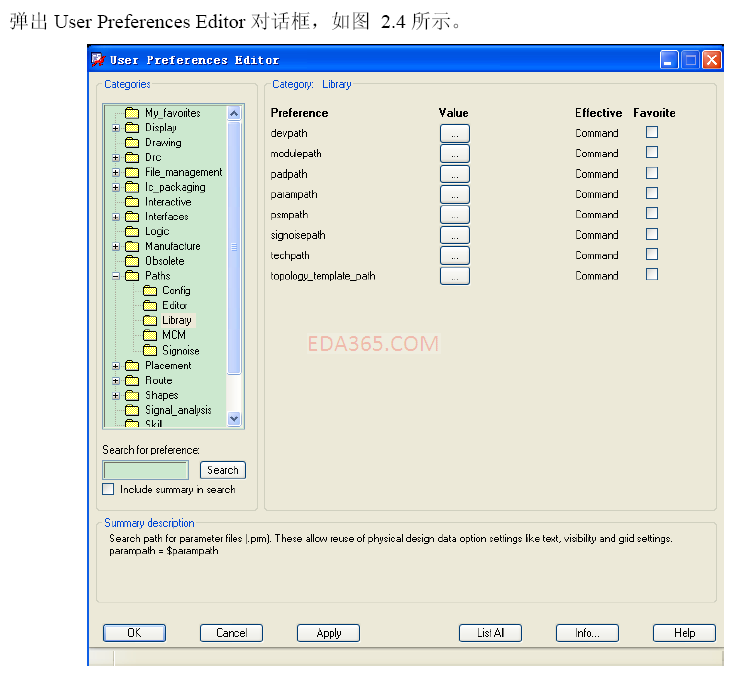The height and width of the screenshot is (688, 749).
Task: Expand the Drc category
Action: tap(116, 158)
